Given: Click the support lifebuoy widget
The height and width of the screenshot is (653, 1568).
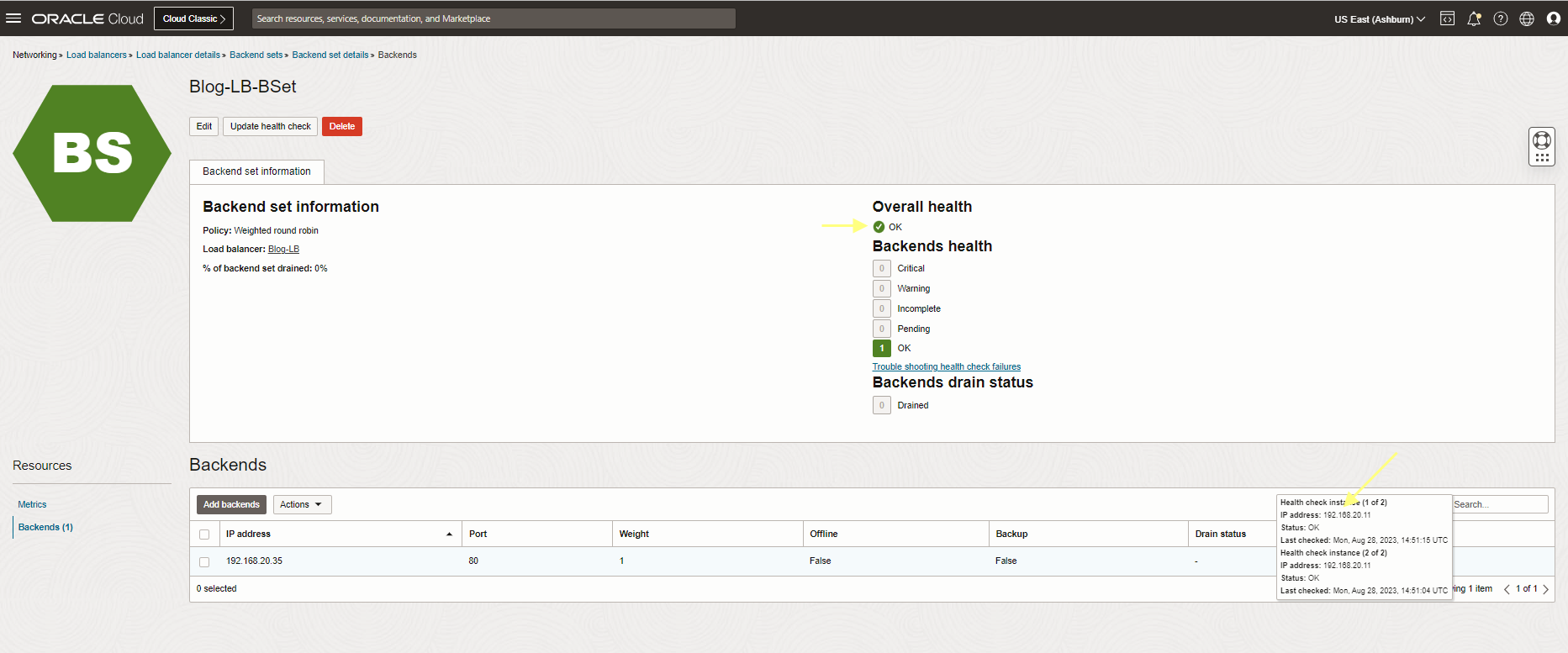Looking at the screenshot, I should click(1542, 147).
